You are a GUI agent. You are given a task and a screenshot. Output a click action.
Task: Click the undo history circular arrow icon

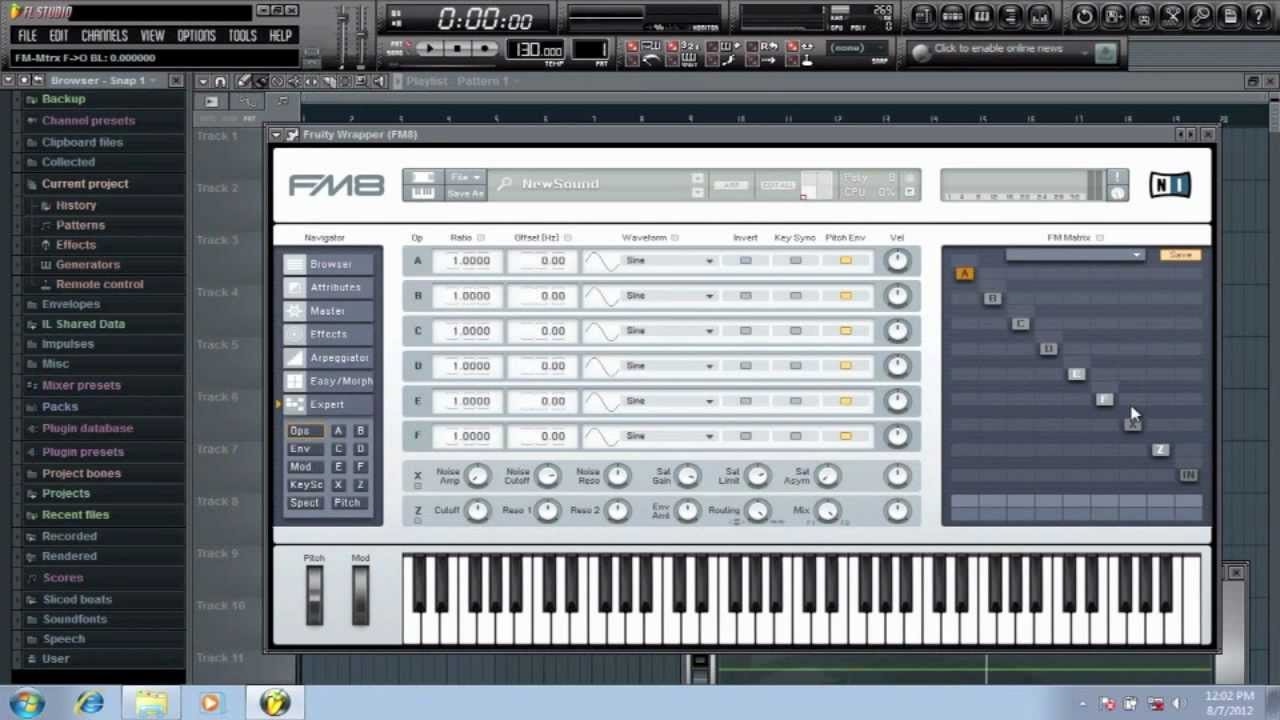coord(1085,16)
